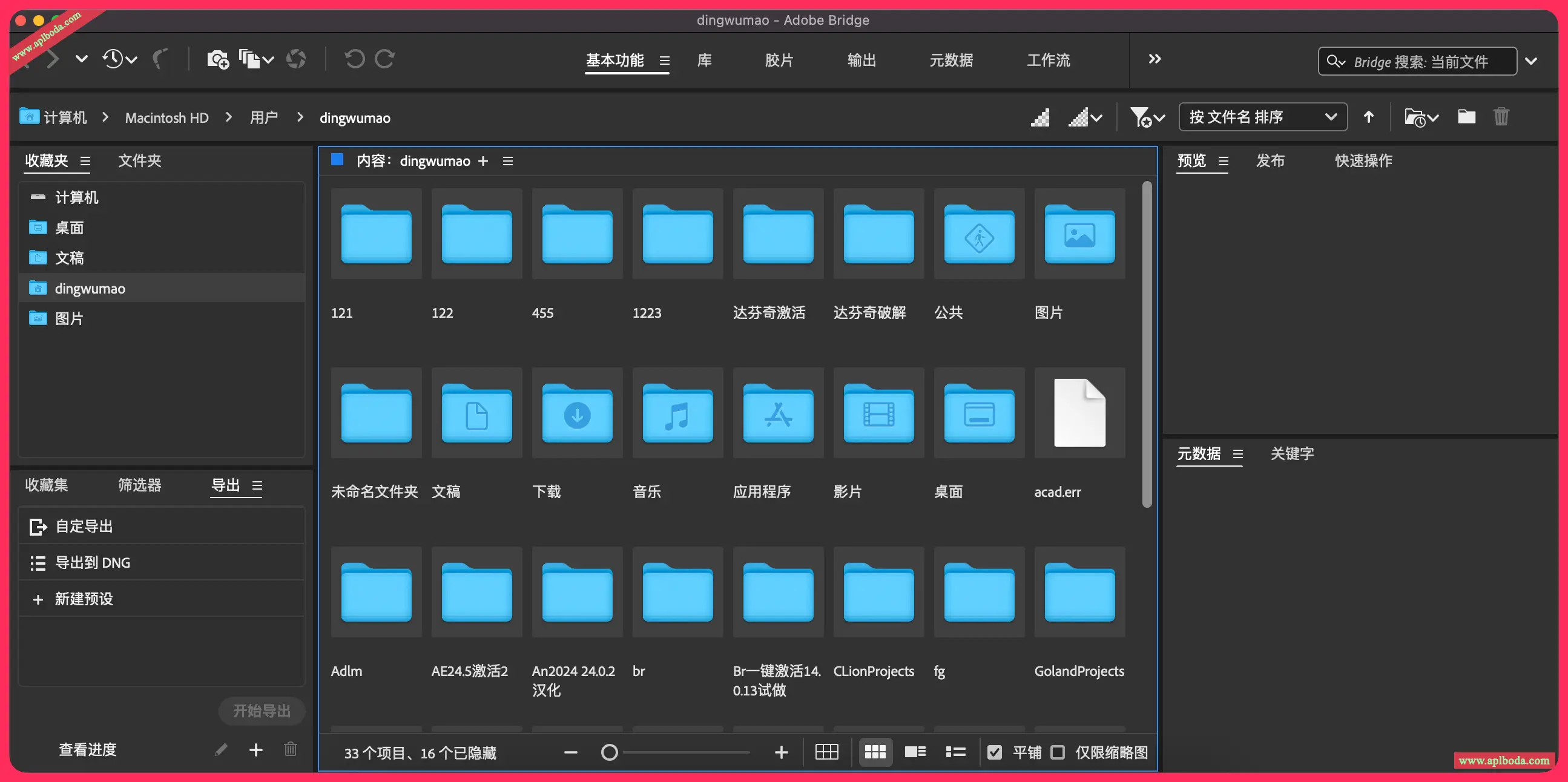The height and width of the screenshot is (782, 1568).
Task: Open the 按文件名排序 sort dropdown
Action: [1262, 117]
